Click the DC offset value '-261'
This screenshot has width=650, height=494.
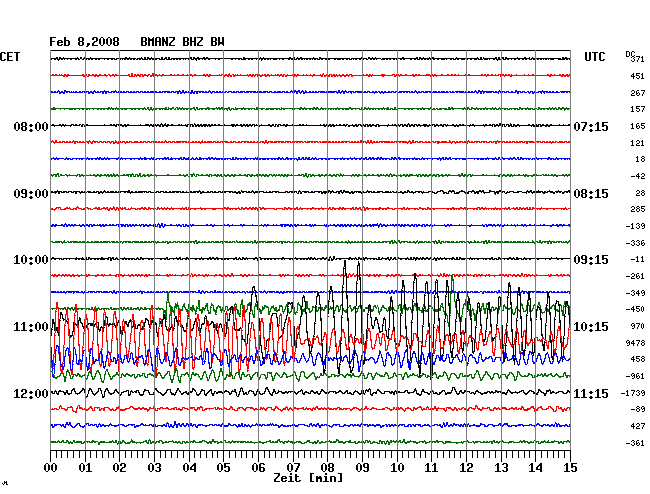pyautogui.click(x=635, y=276)
